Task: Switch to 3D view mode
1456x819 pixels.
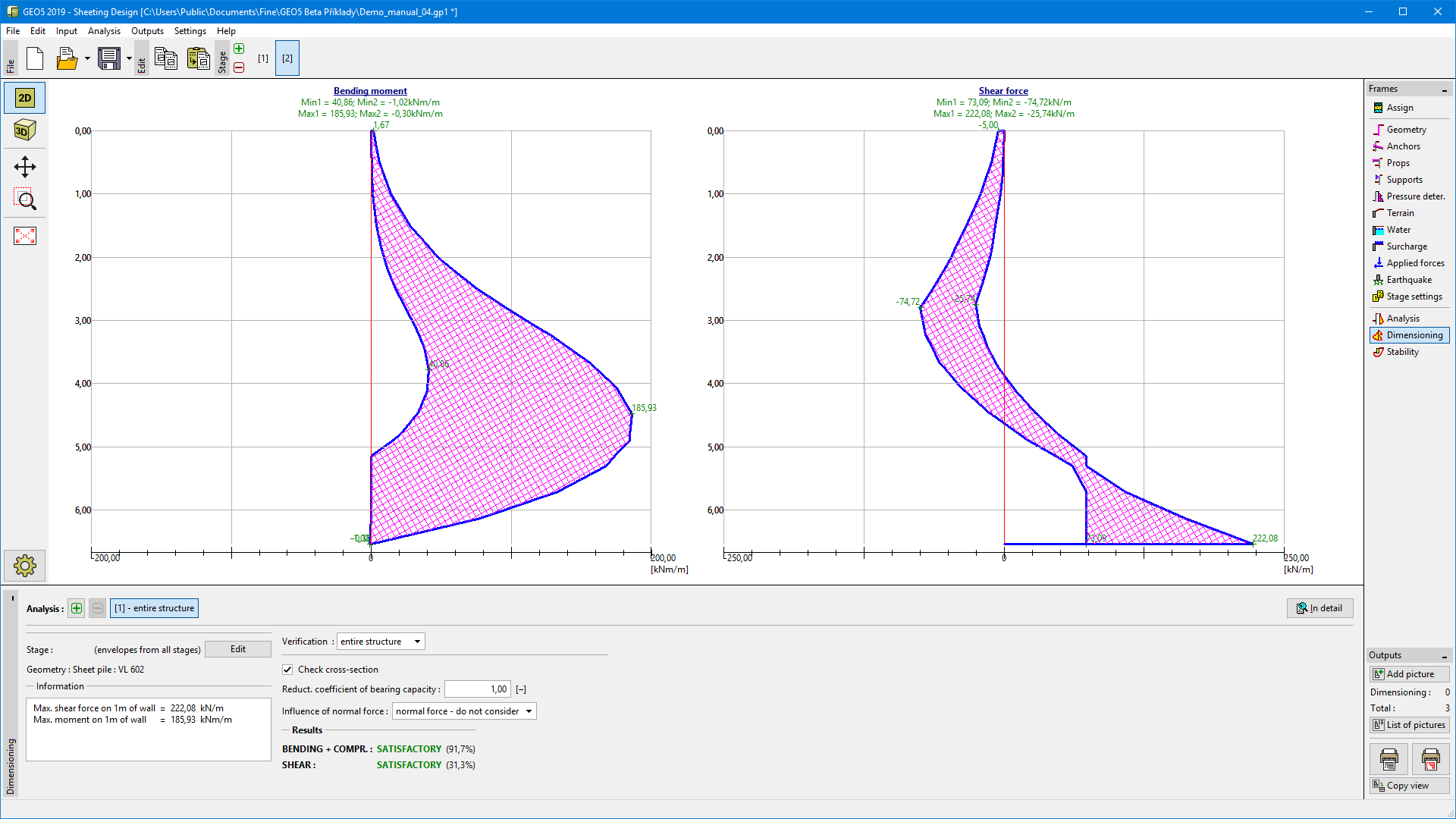Action: [x=24, y=130]
